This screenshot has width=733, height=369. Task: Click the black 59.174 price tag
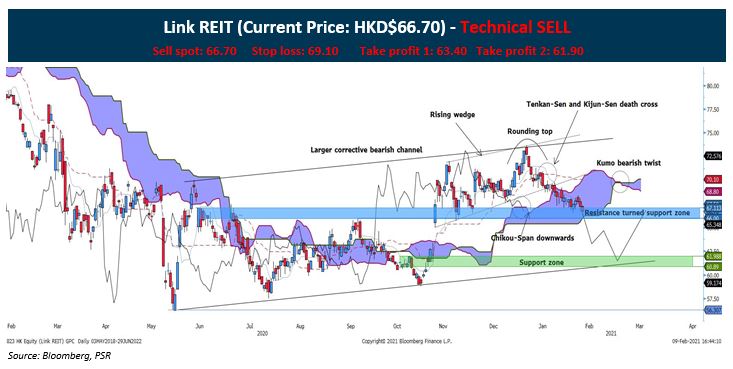tap(712, 283)
